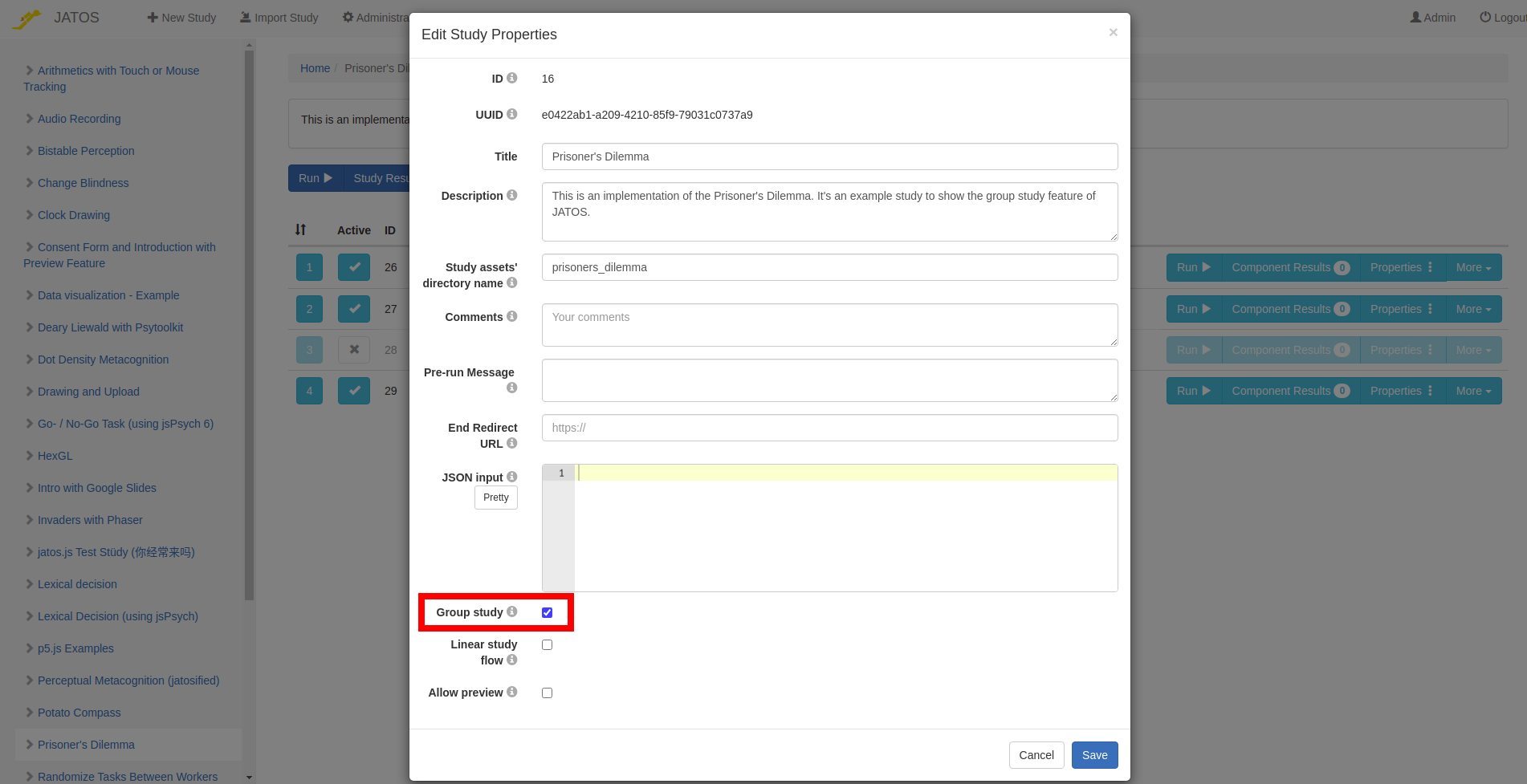Screen dimensions: 1527x784
Task: Click the Group study info icon
Action: (x=511, y=611)
